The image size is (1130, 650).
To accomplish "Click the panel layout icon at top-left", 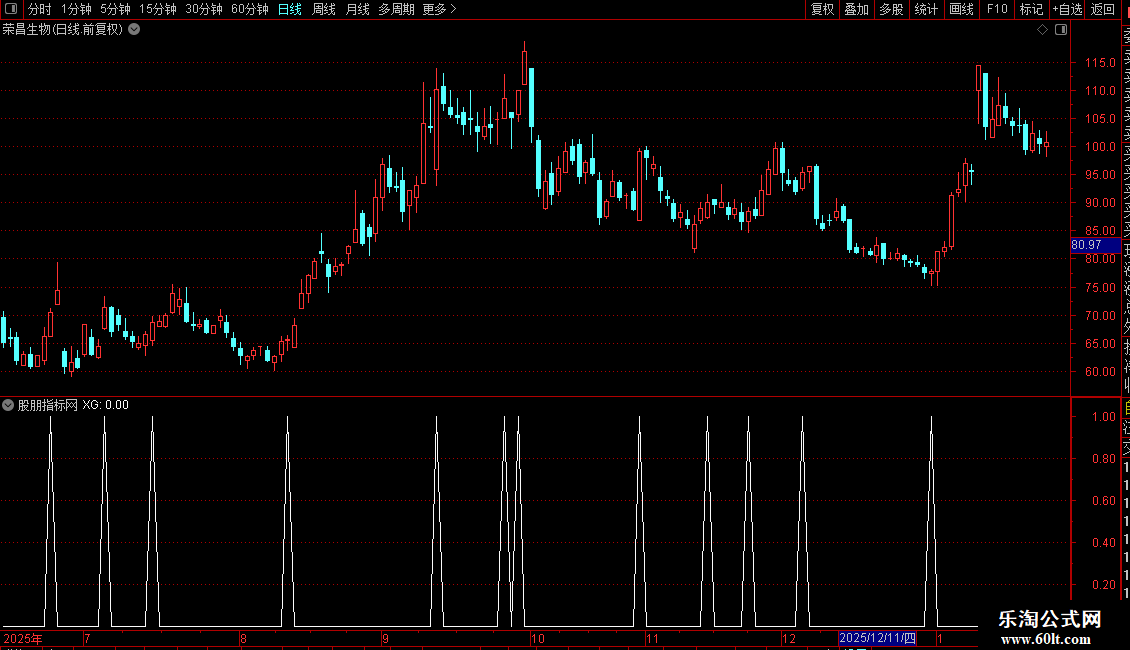I will [x=11, y=9].
